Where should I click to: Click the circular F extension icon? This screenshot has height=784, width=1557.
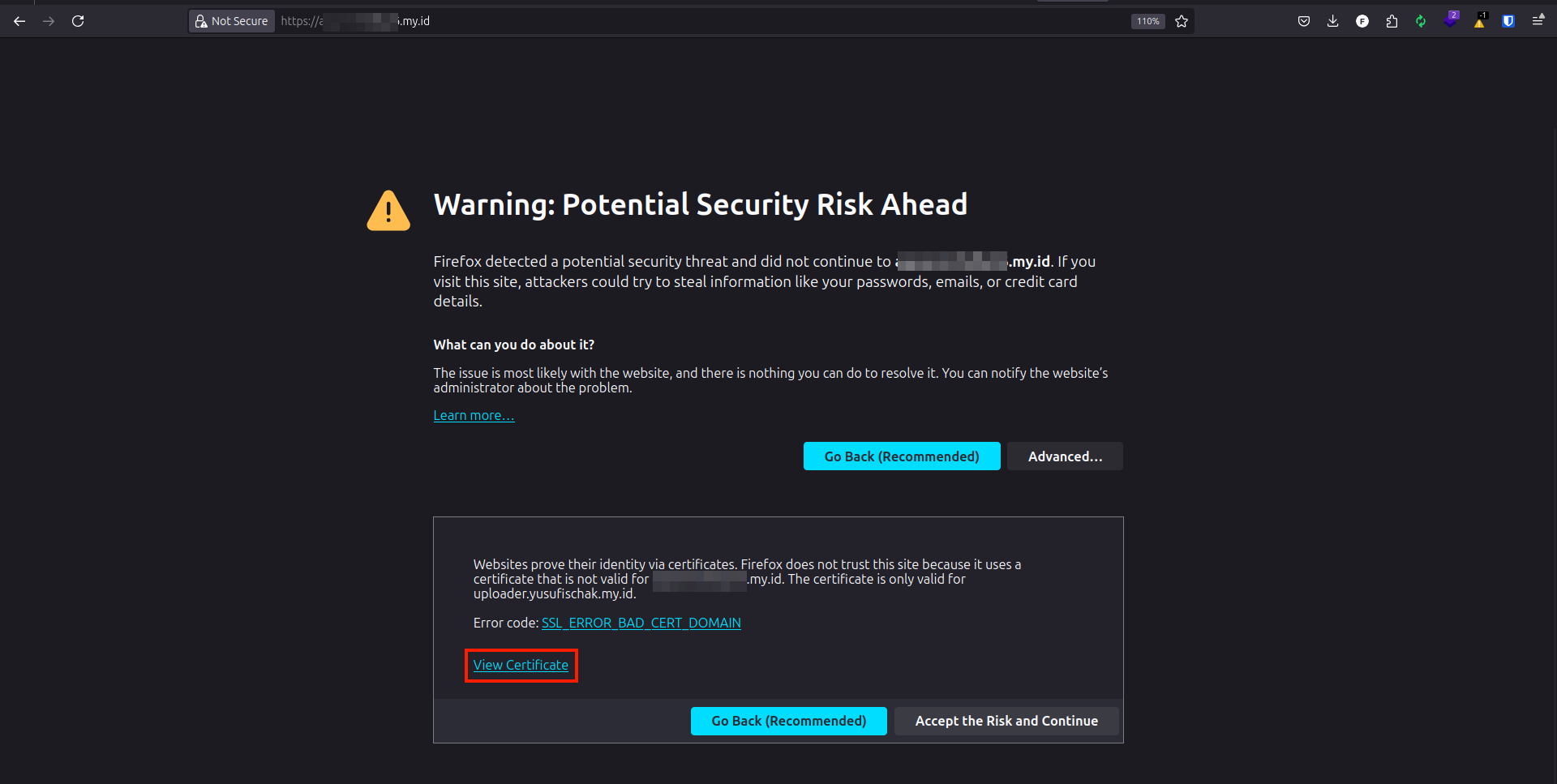tap(1362, 21)
